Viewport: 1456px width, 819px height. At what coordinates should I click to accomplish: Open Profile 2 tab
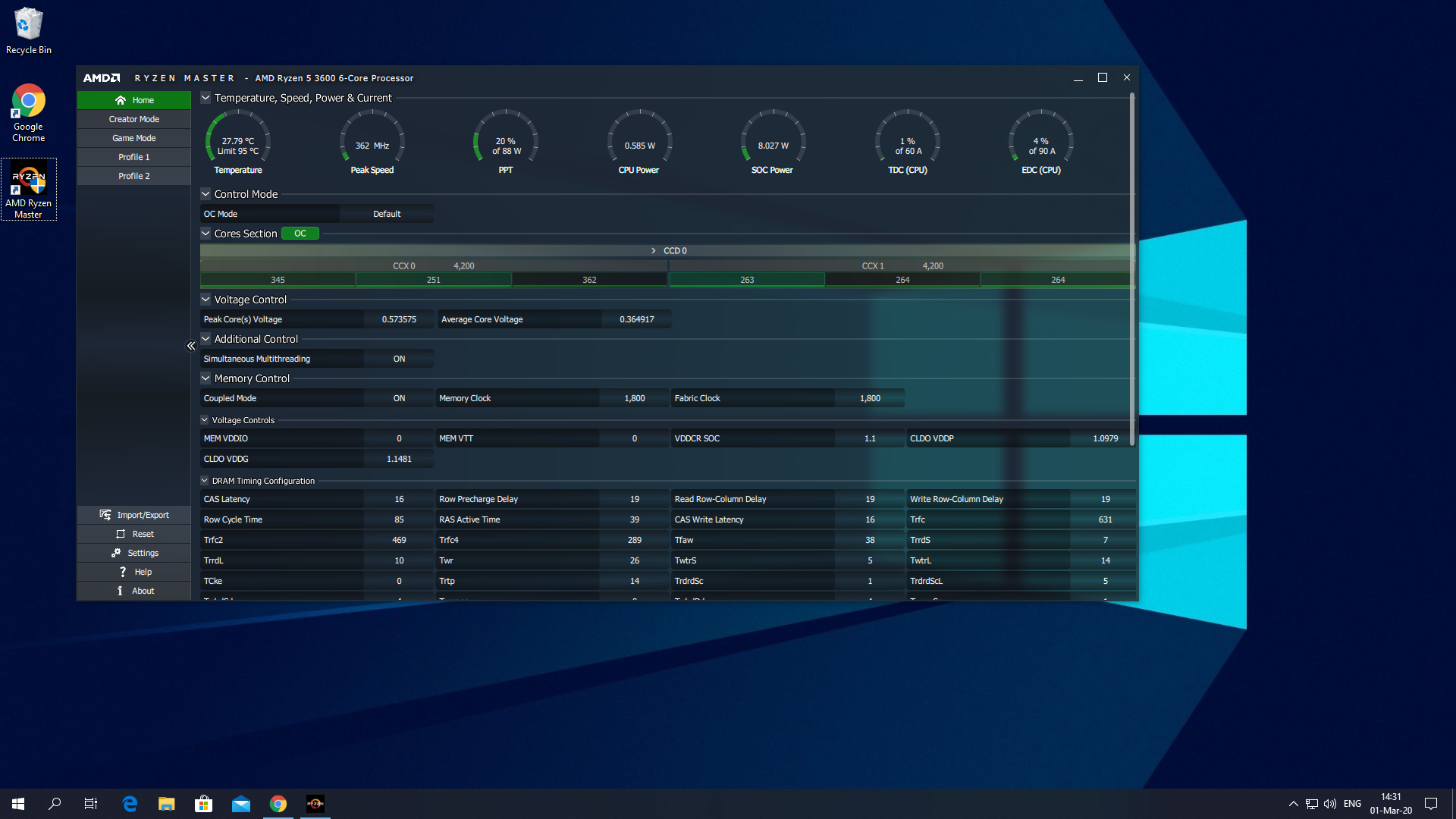[133, 176]
